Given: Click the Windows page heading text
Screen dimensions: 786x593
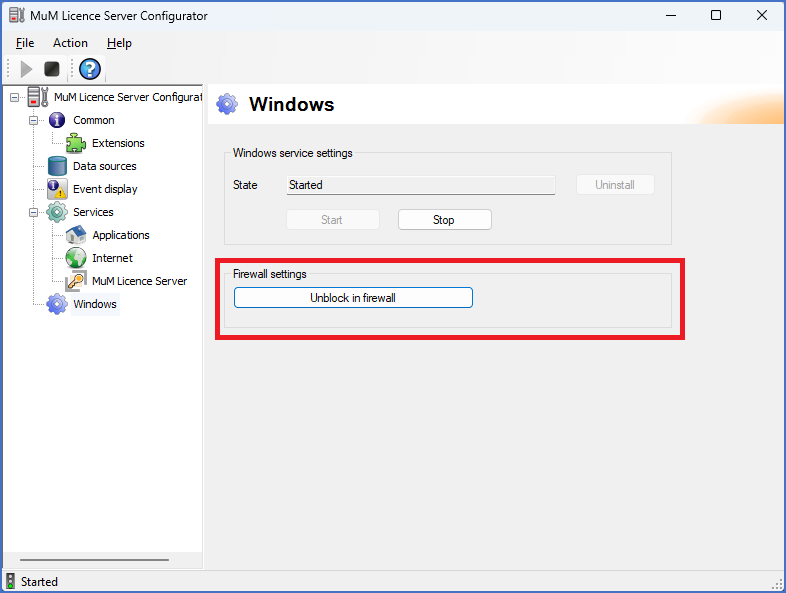Looking at the screenshot, I should 291,104.
